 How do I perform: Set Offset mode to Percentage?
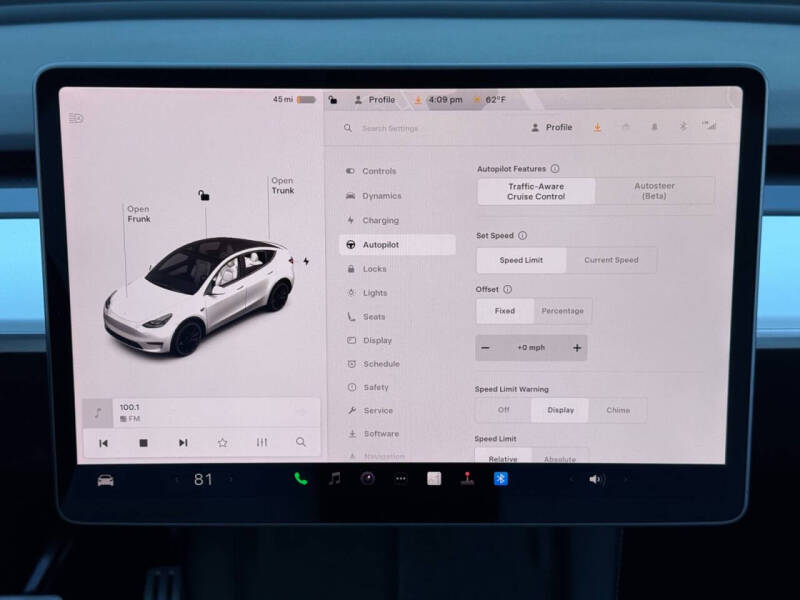[x=562, y=311]
